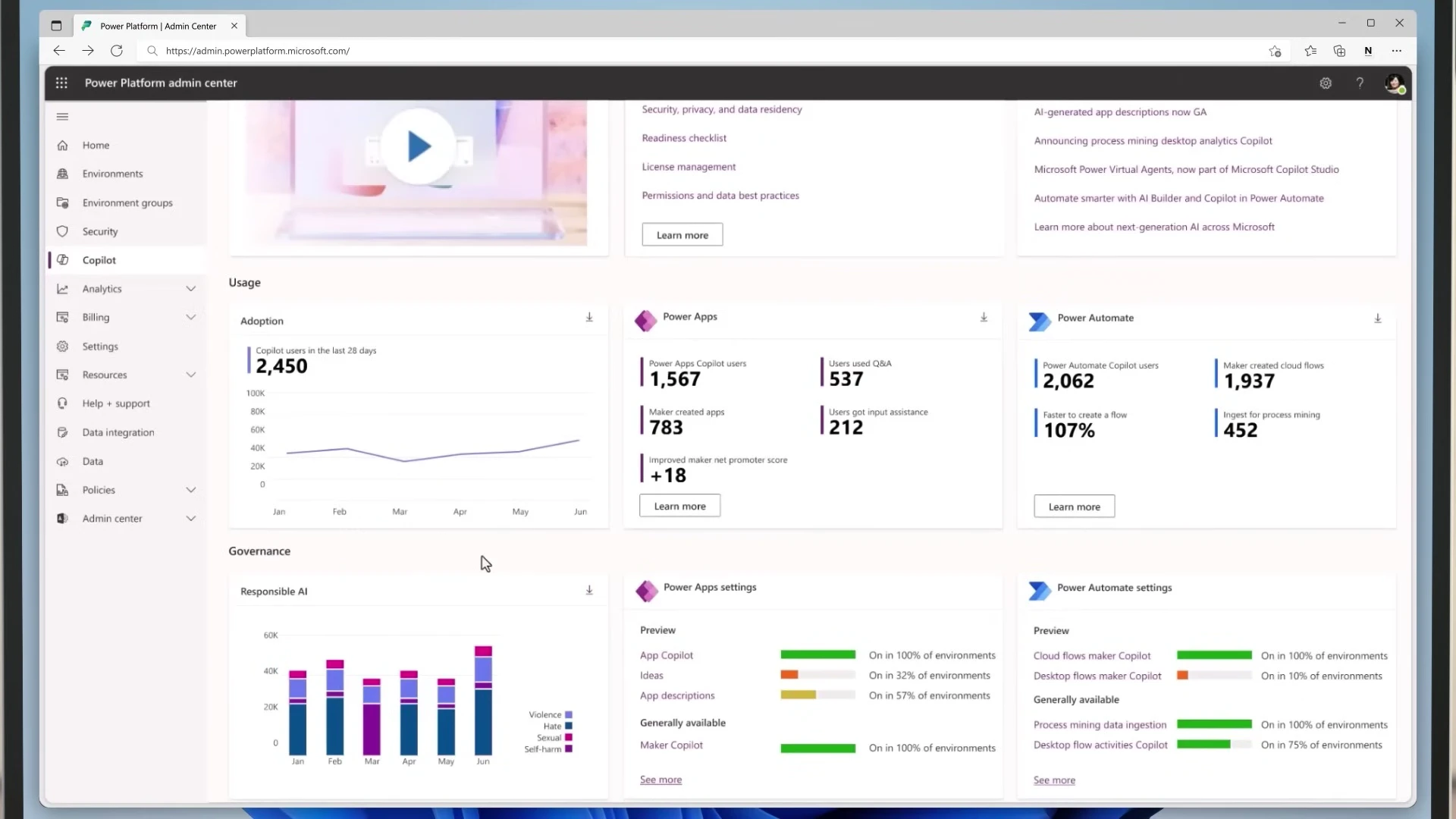Image resolution: width=1456 pixels, height=819 pixels.
Task: Open Environment groups in the sidebar
Action: 126,202
